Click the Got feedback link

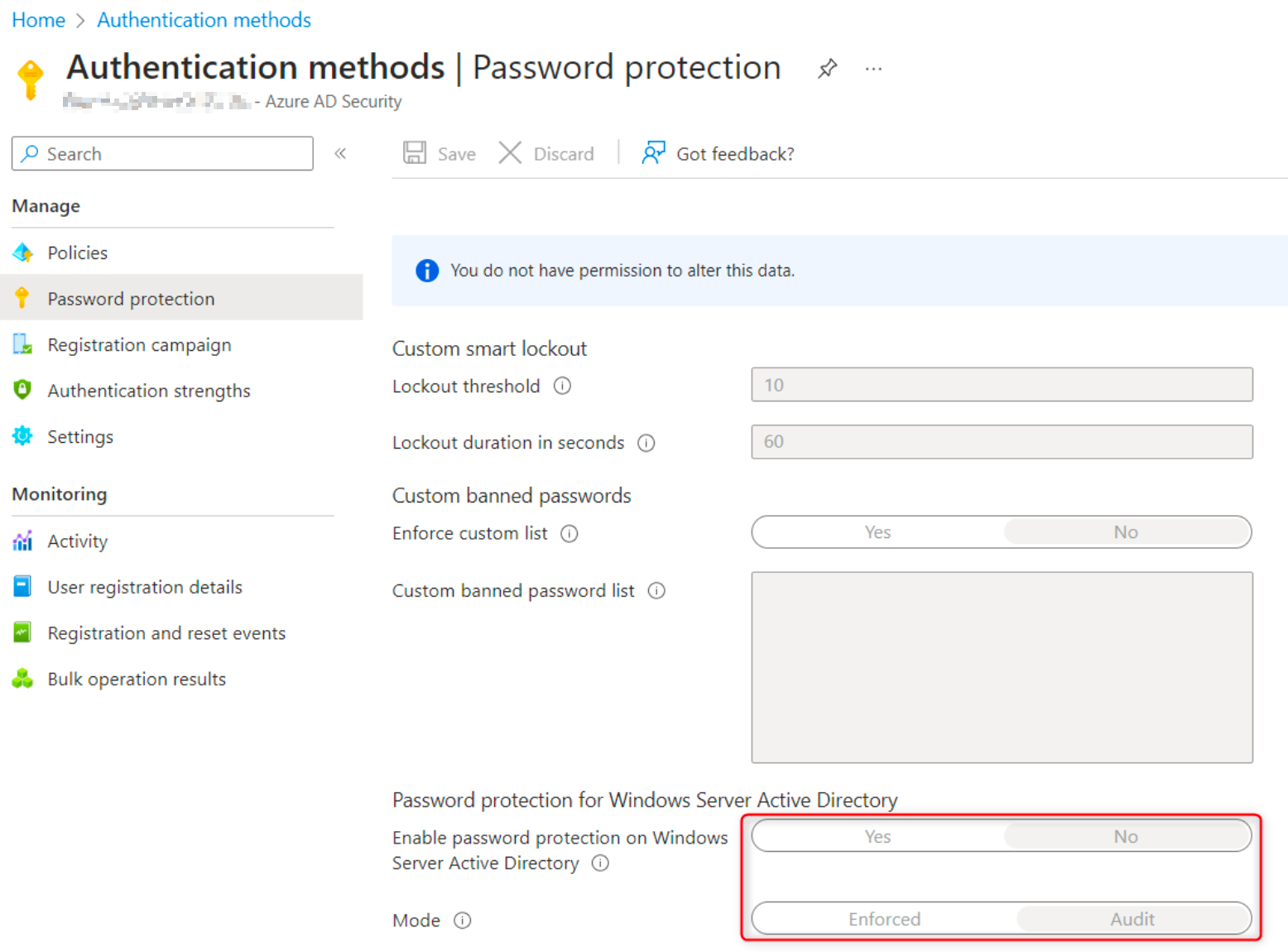(x=734, y=153)
